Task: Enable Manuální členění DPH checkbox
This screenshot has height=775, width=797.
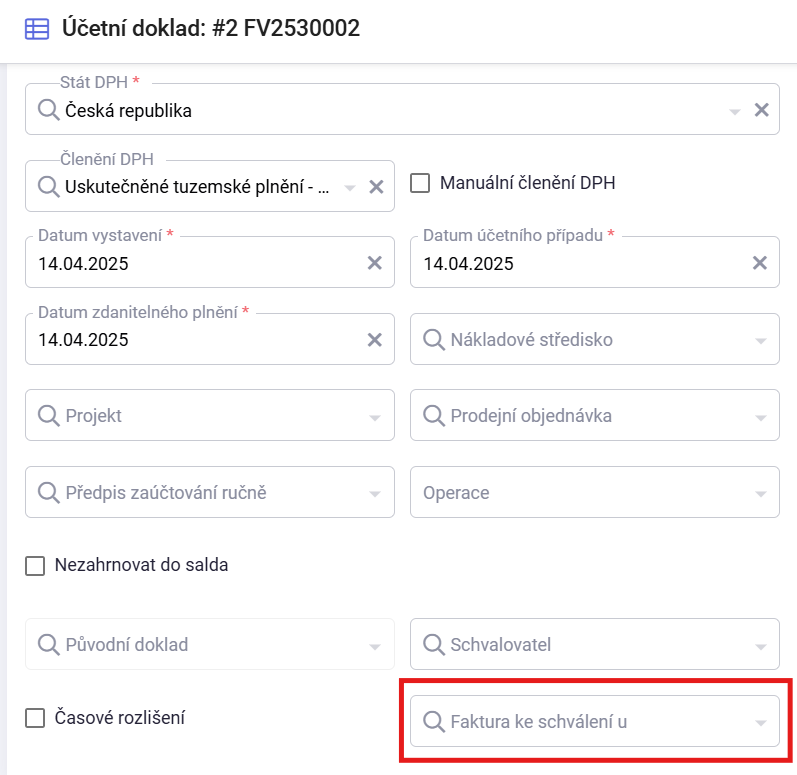Action: 420,183
